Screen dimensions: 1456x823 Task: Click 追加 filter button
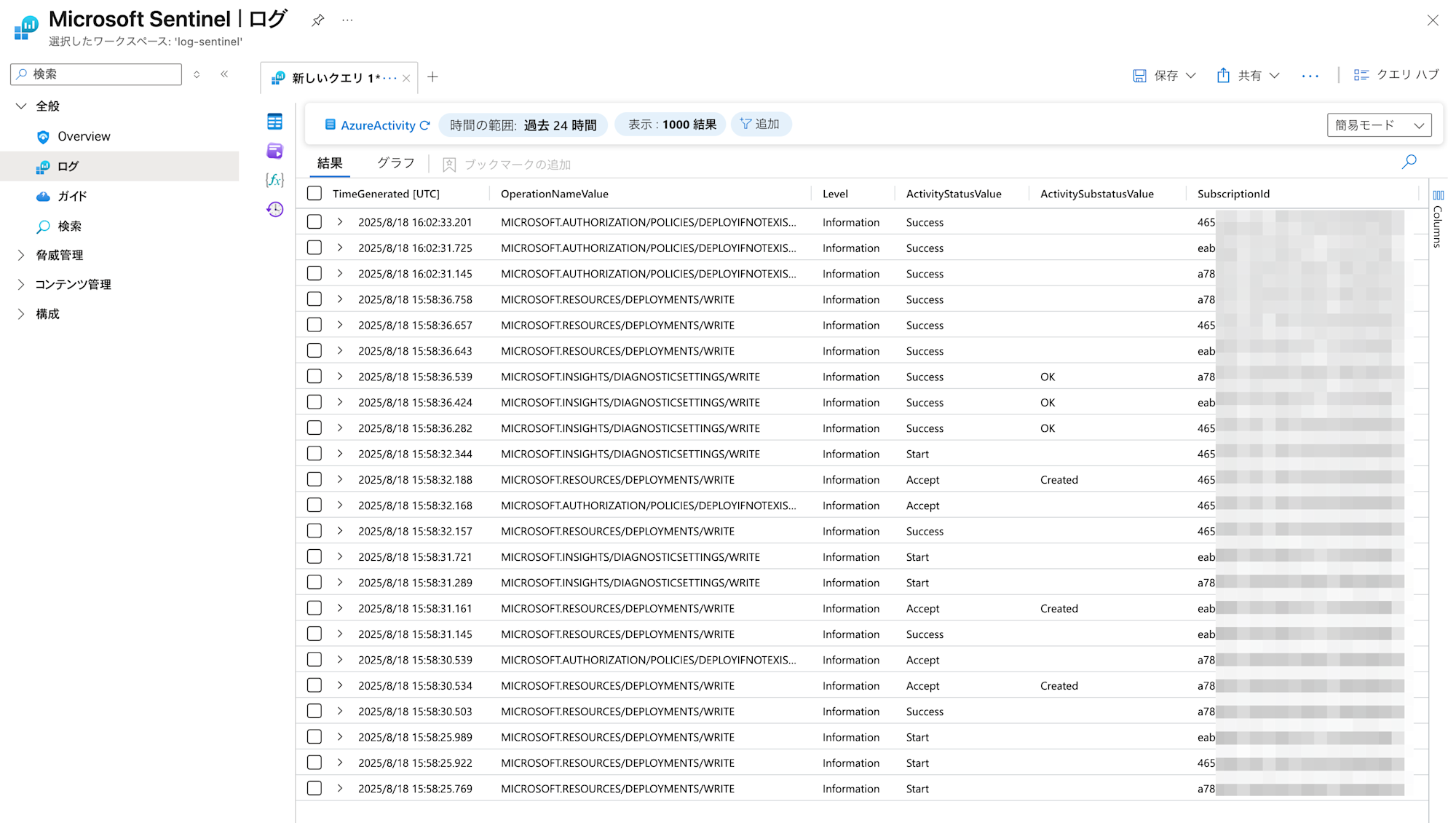point(760,125)
